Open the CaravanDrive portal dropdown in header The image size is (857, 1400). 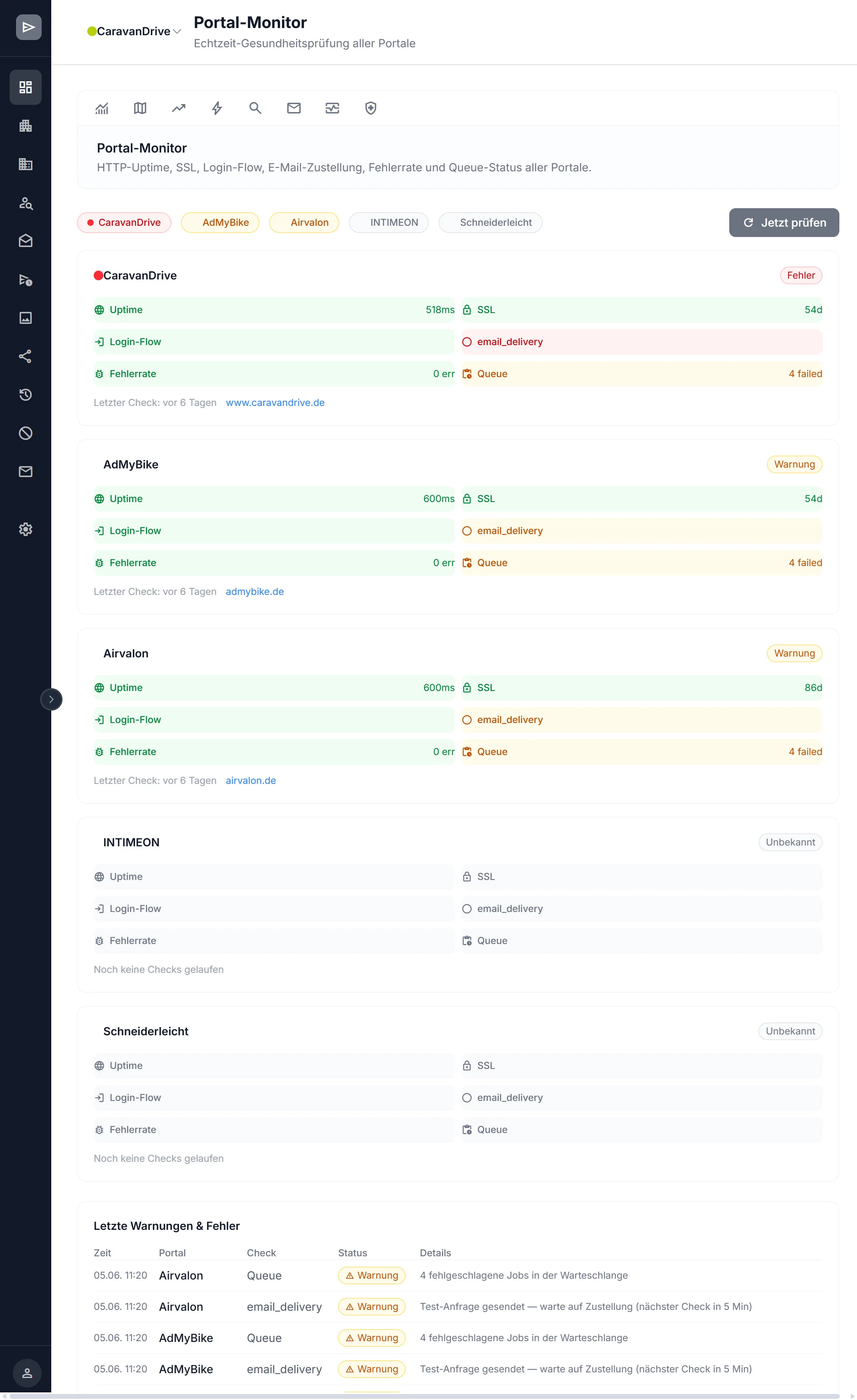(134, 31)
